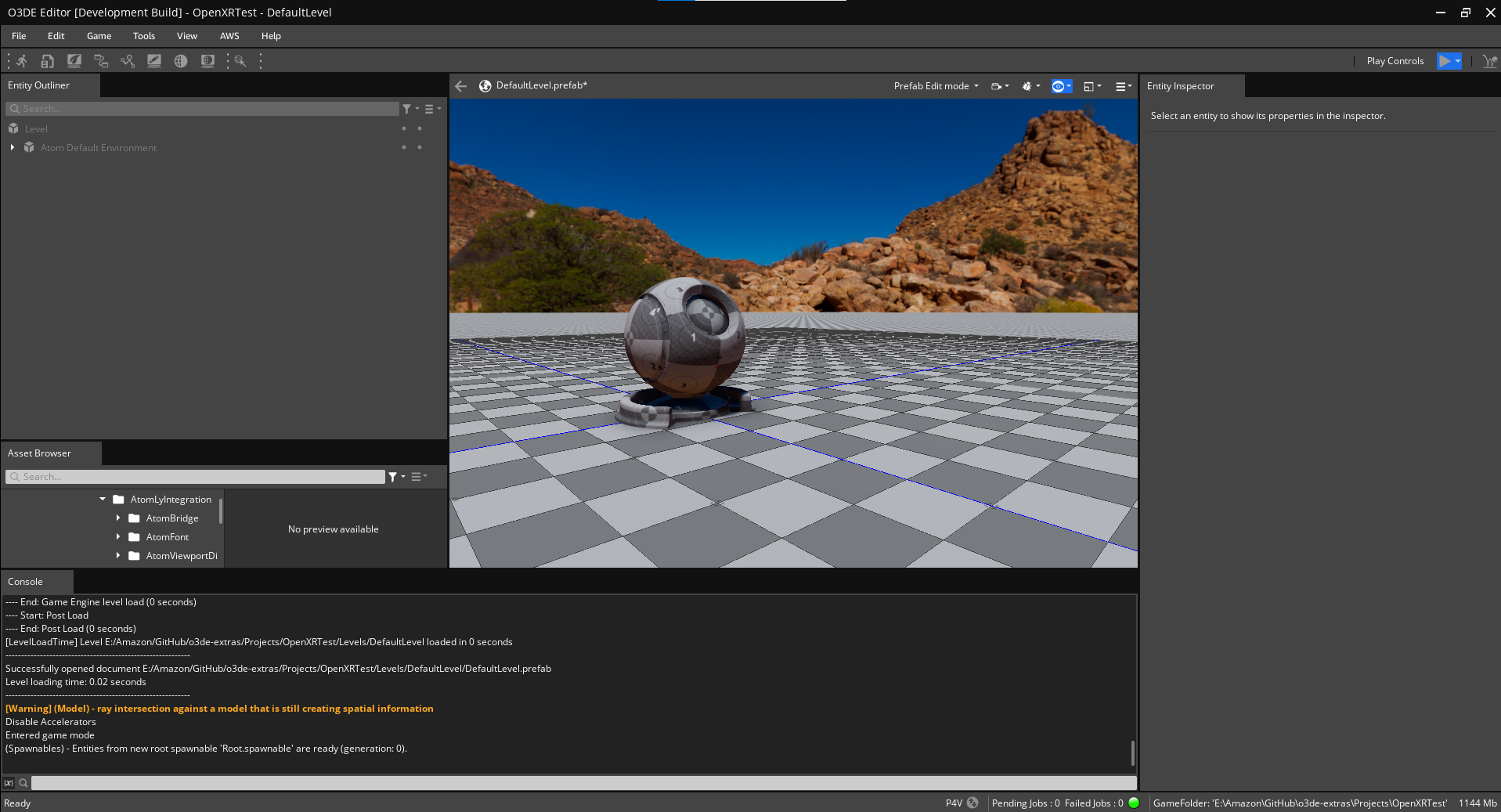Click the globe icon in the top toolbar
Viewport: 1501px width, 812px height.
181,60
